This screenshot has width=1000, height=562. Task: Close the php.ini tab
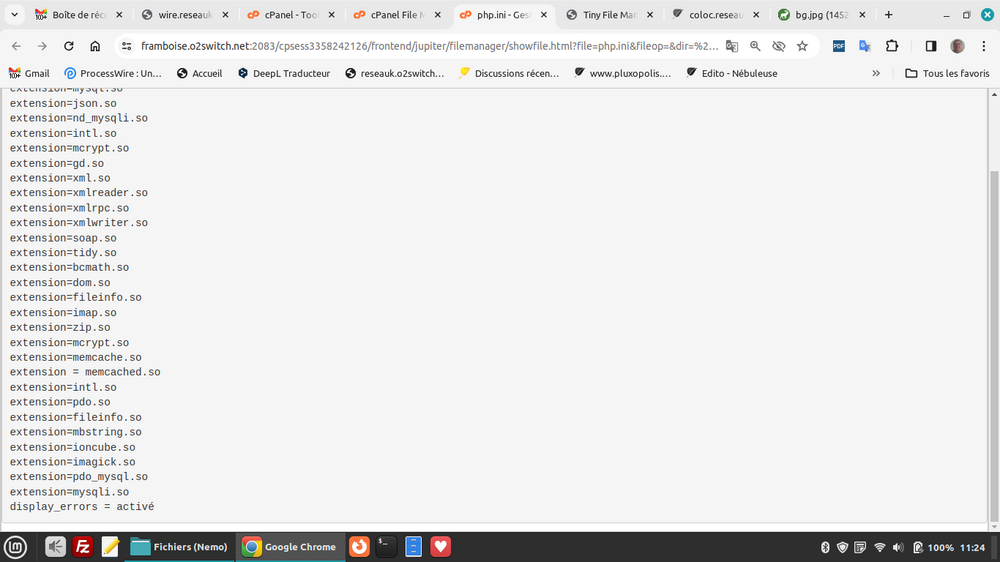(544, 15)
